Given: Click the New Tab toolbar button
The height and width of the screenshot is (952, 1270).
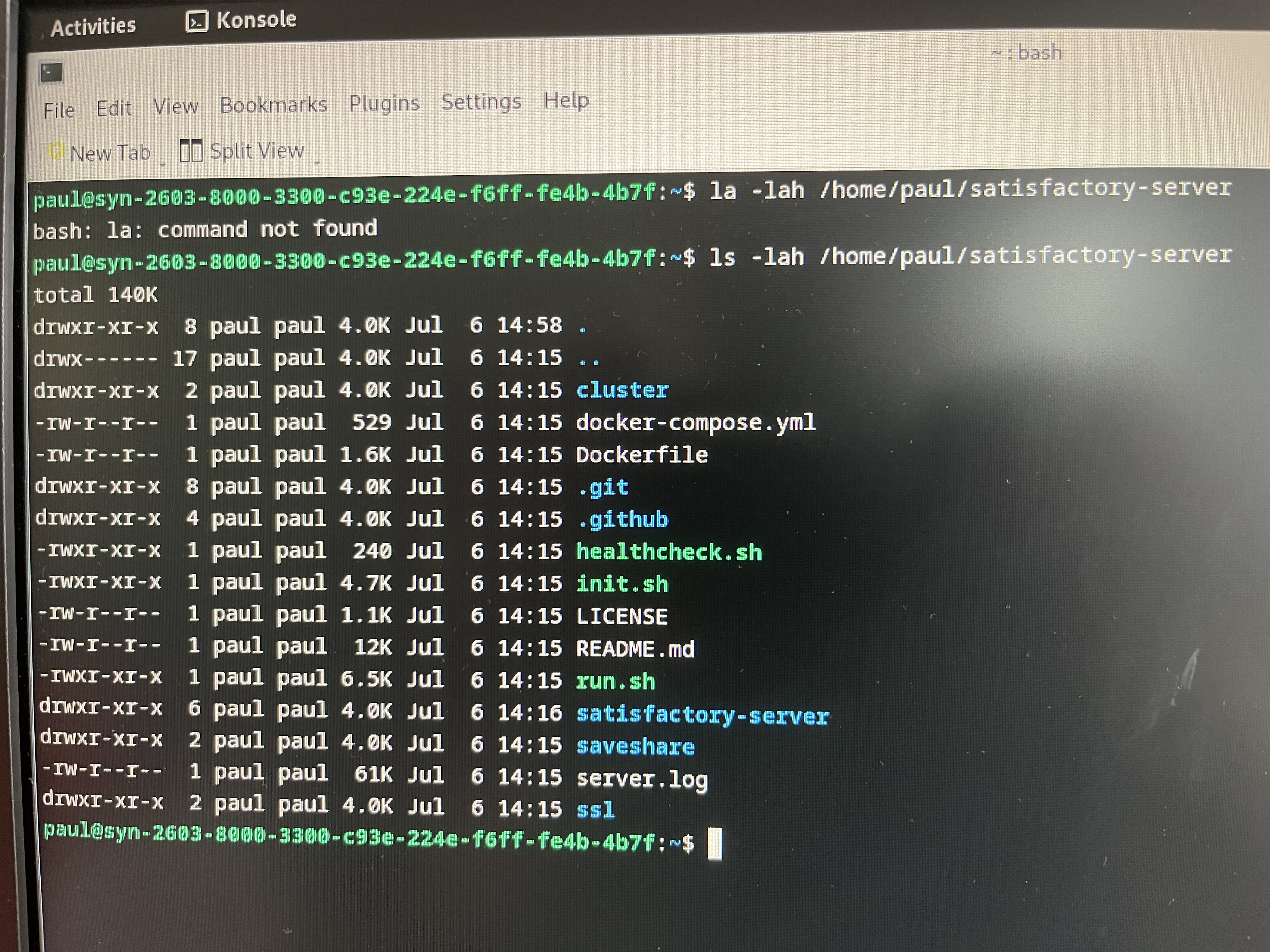Looking at the screenshot, I should pos(99,153).
